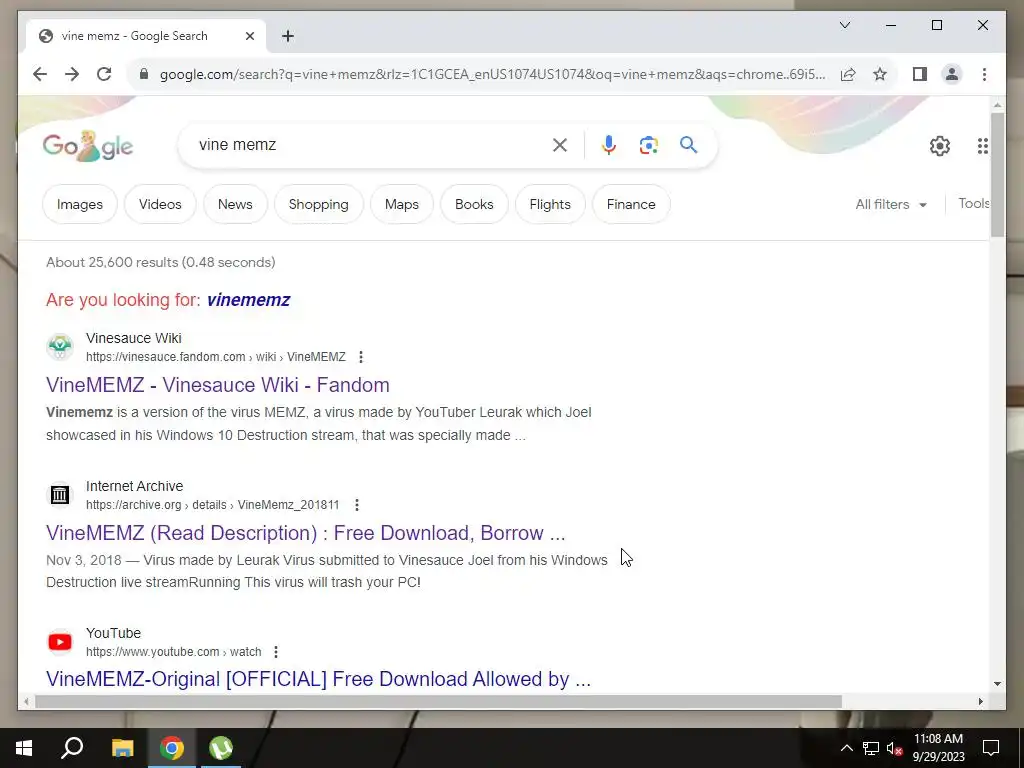Share this page from address bar
Screen dimensions: 1024x768
pyautogui.click(x=848, y=74)
